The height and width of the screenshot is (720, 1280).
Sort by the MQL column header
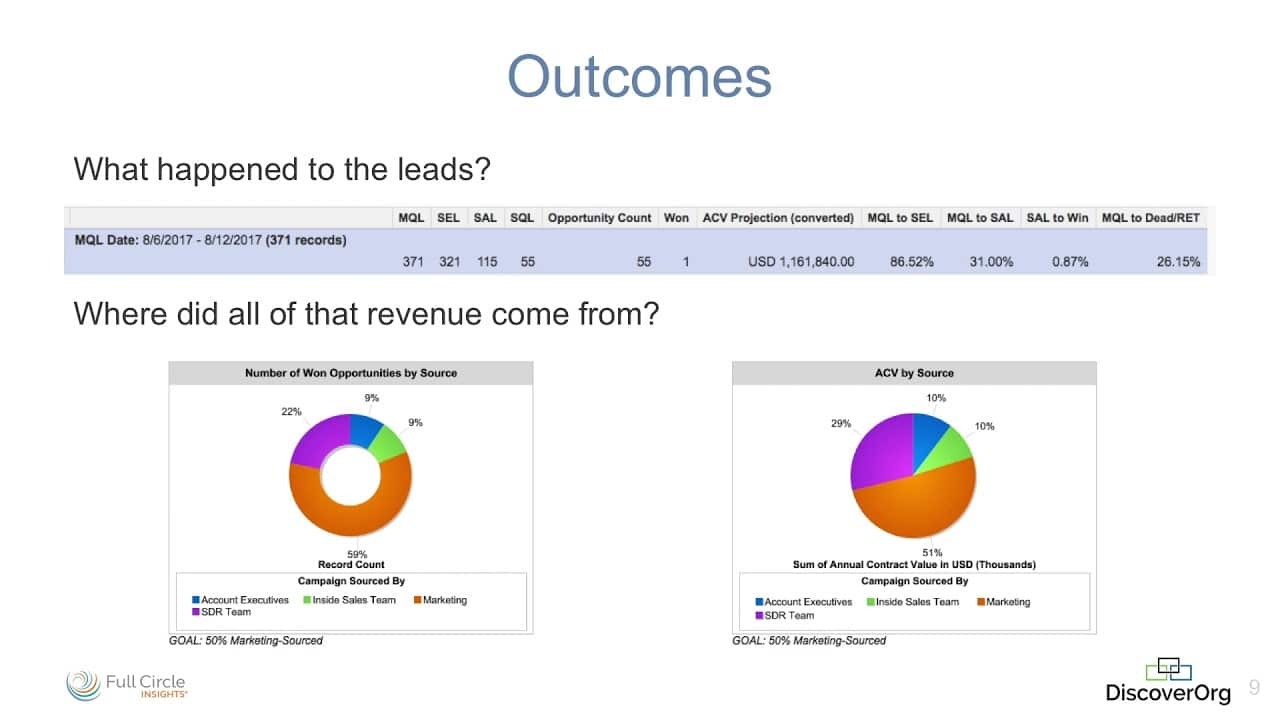coord(411,217)
